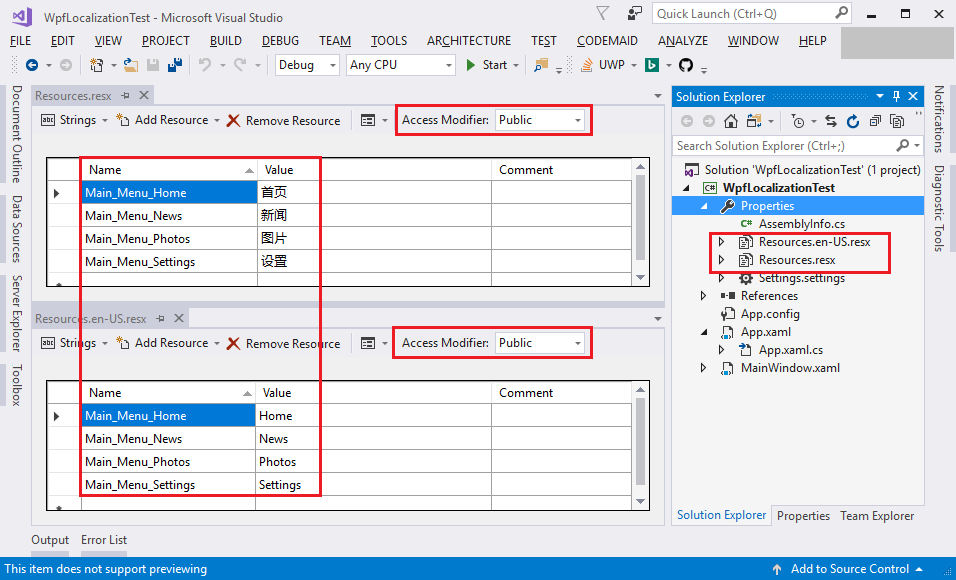Open the CODEMAID menu
Image resolution: width=956 pixels, height=580 pixels.
pyautogui.click(x=607, y=41)
